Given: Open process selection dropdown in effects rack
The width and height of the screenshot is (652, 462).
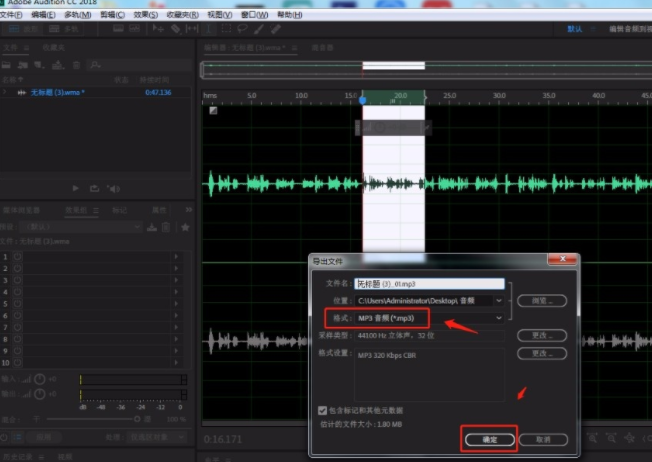Looking at the screenshot, I should pos(157,437).
